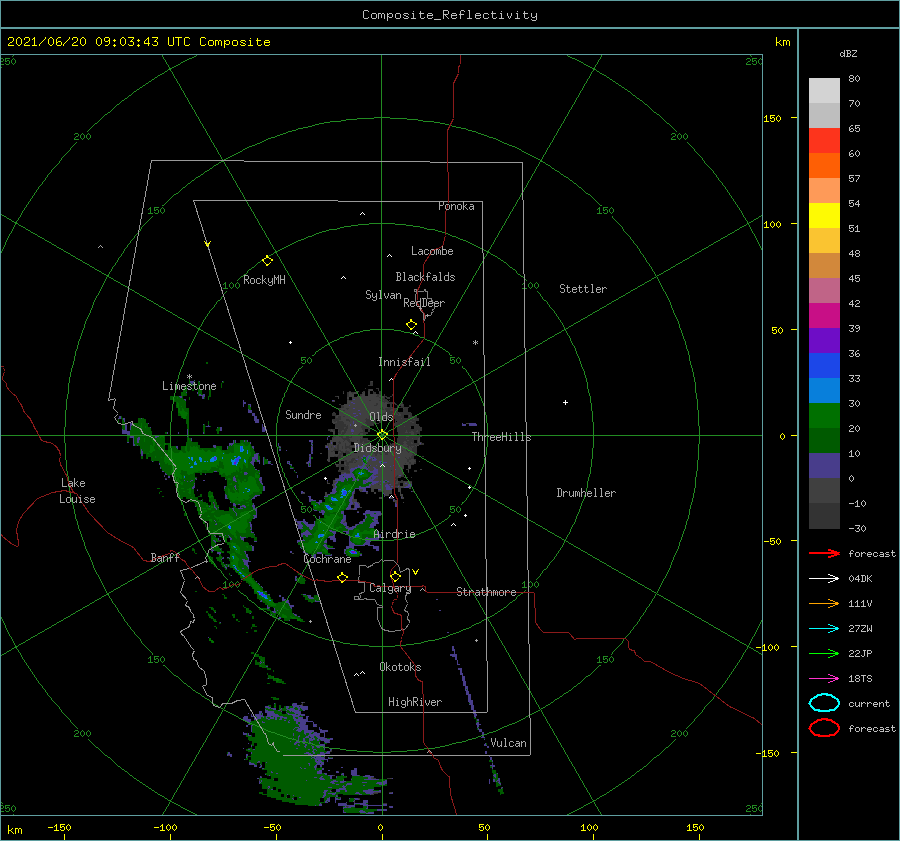
Task: Click the RedDeer city label
Action: tap(424, 303)
